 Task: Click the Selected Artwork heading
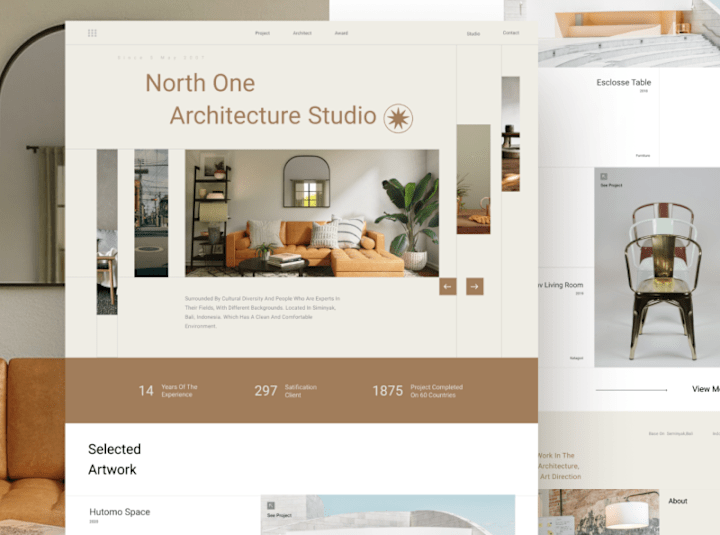[114, 459]
